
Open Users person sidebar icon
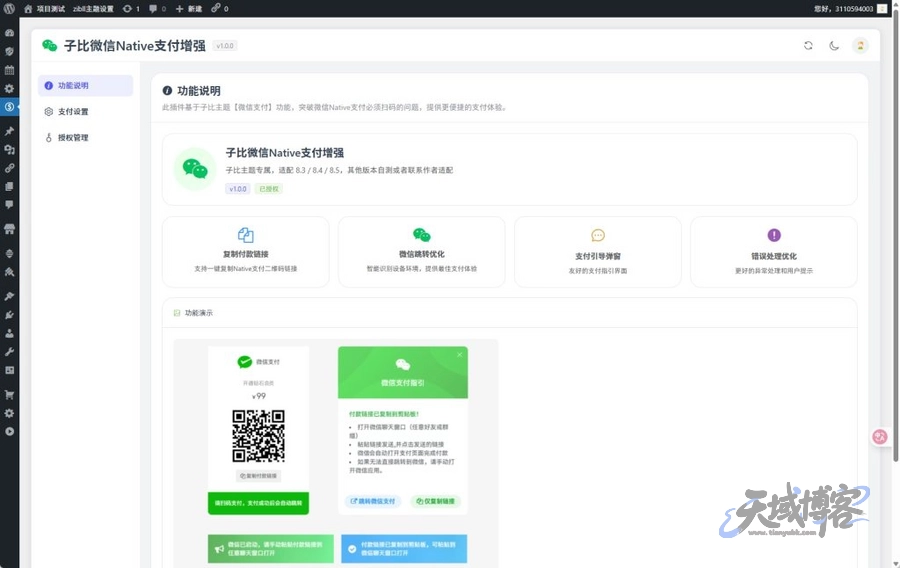pos(9,333)
